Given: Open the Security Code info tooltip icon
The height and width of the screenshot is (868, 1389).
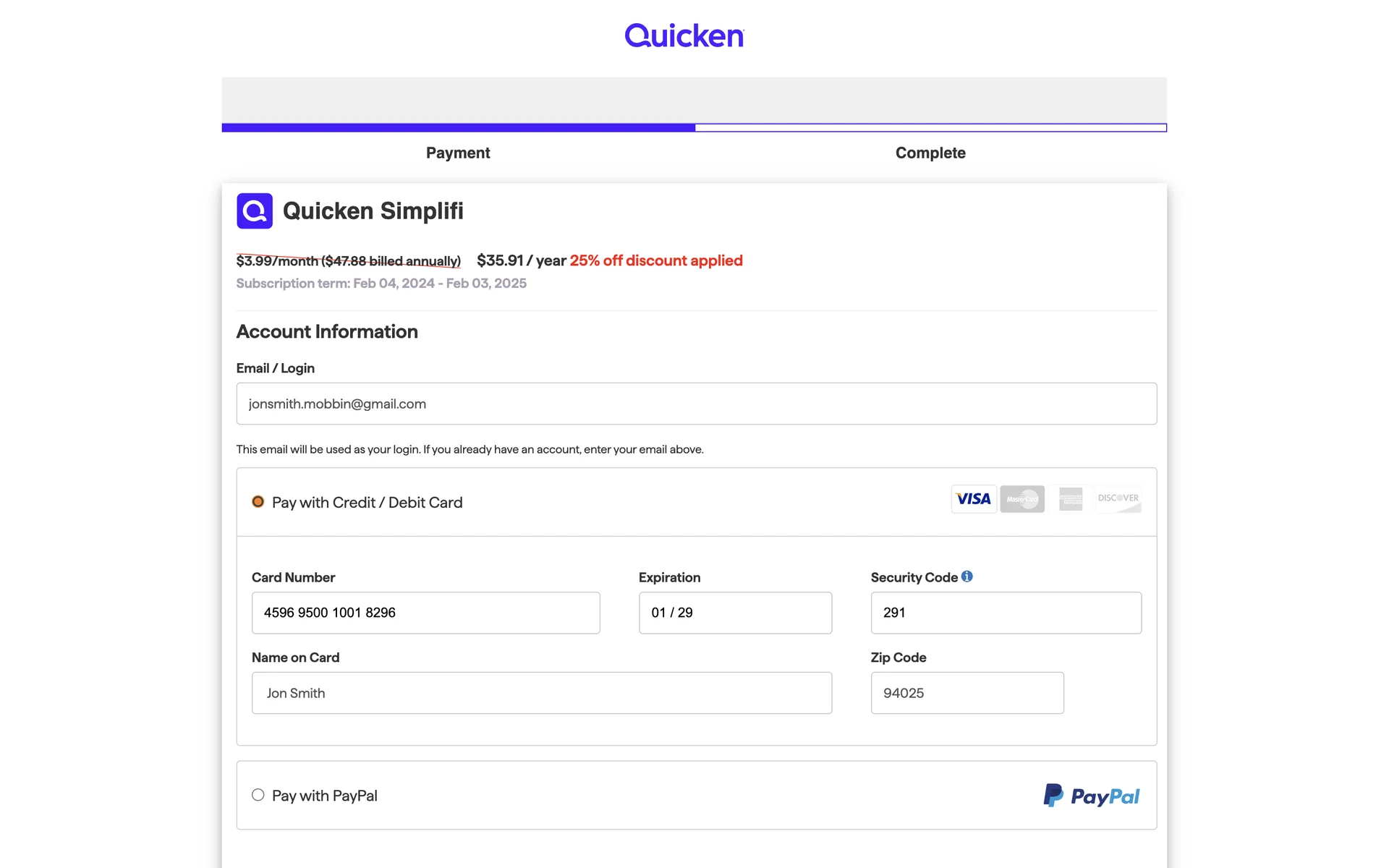Looking at the screenshot, I should [967, 576].
